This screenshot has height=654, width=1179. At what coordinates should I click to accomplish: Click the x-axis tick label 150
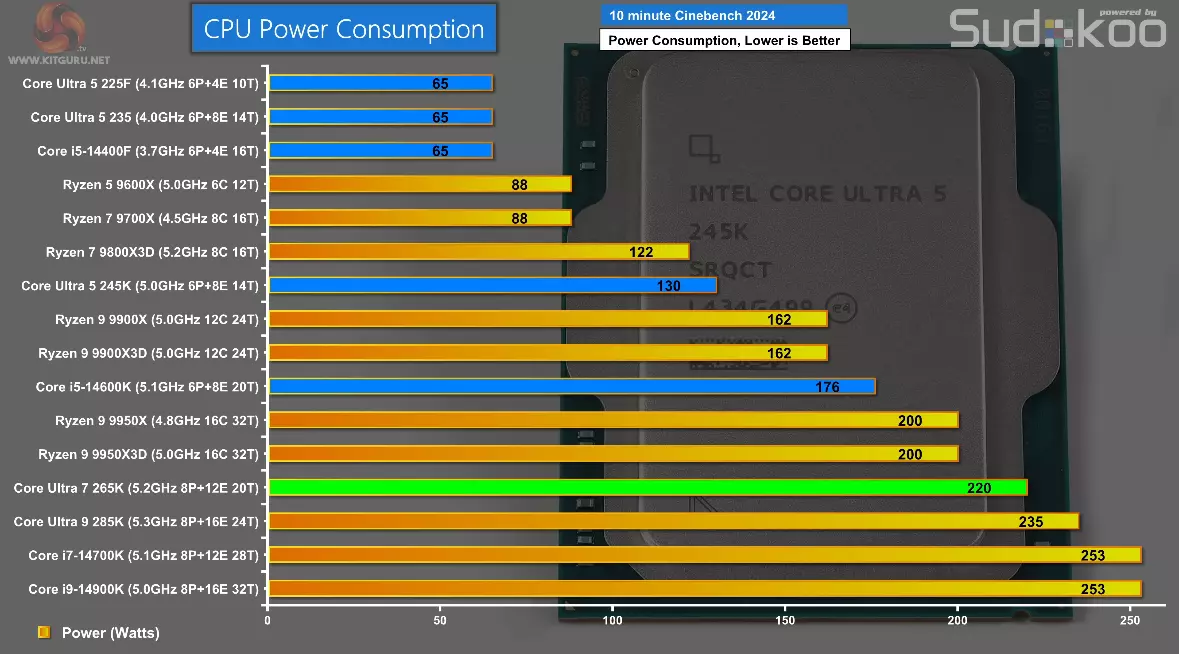click(x=785, y=620)
